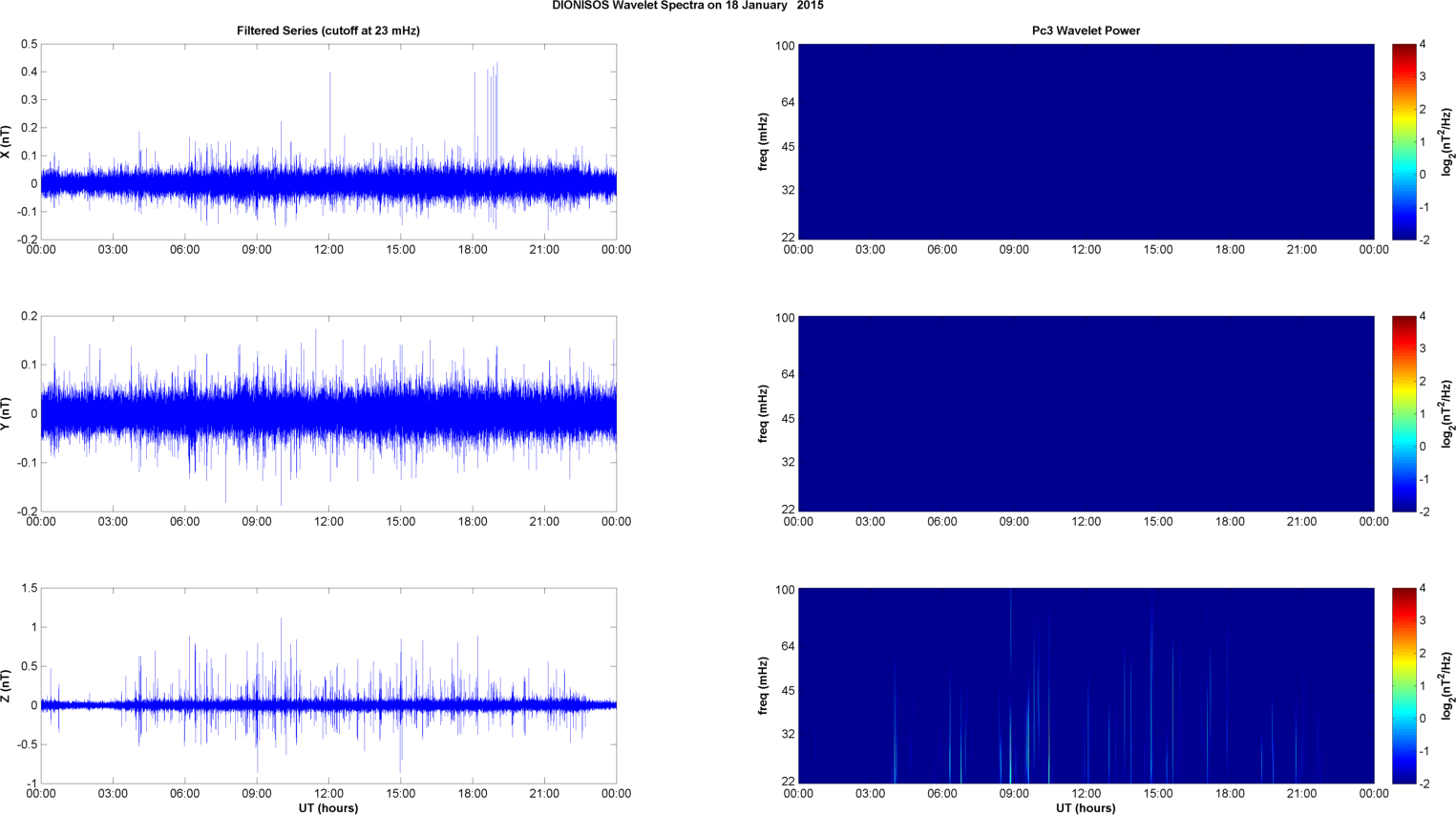Click inside the middle Pc3 wavelet spectrogram
The width and height of the screenshot is (1456, 815).
[1086, 413]
